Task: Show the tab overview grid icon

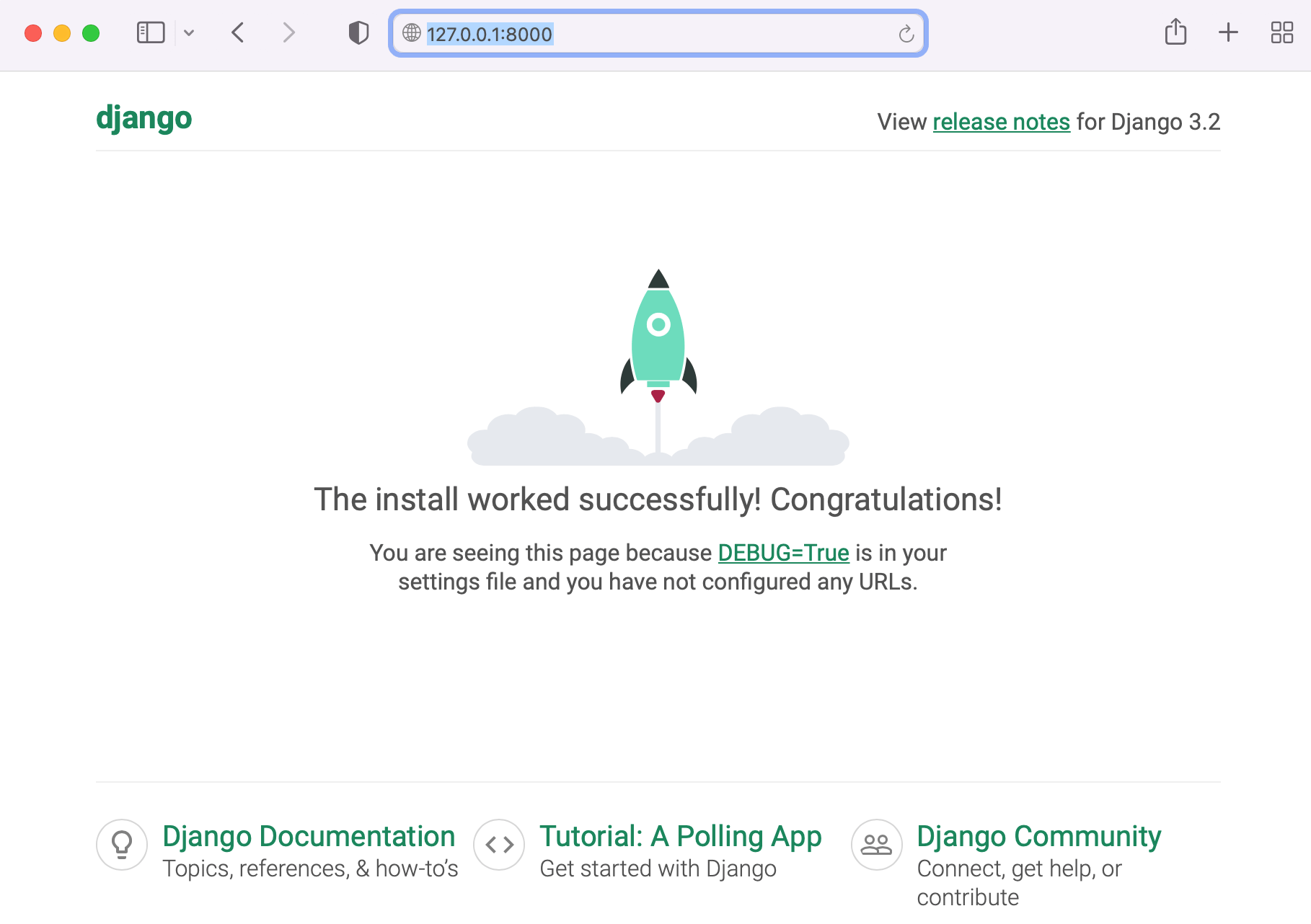Action: pos(1281,32)
